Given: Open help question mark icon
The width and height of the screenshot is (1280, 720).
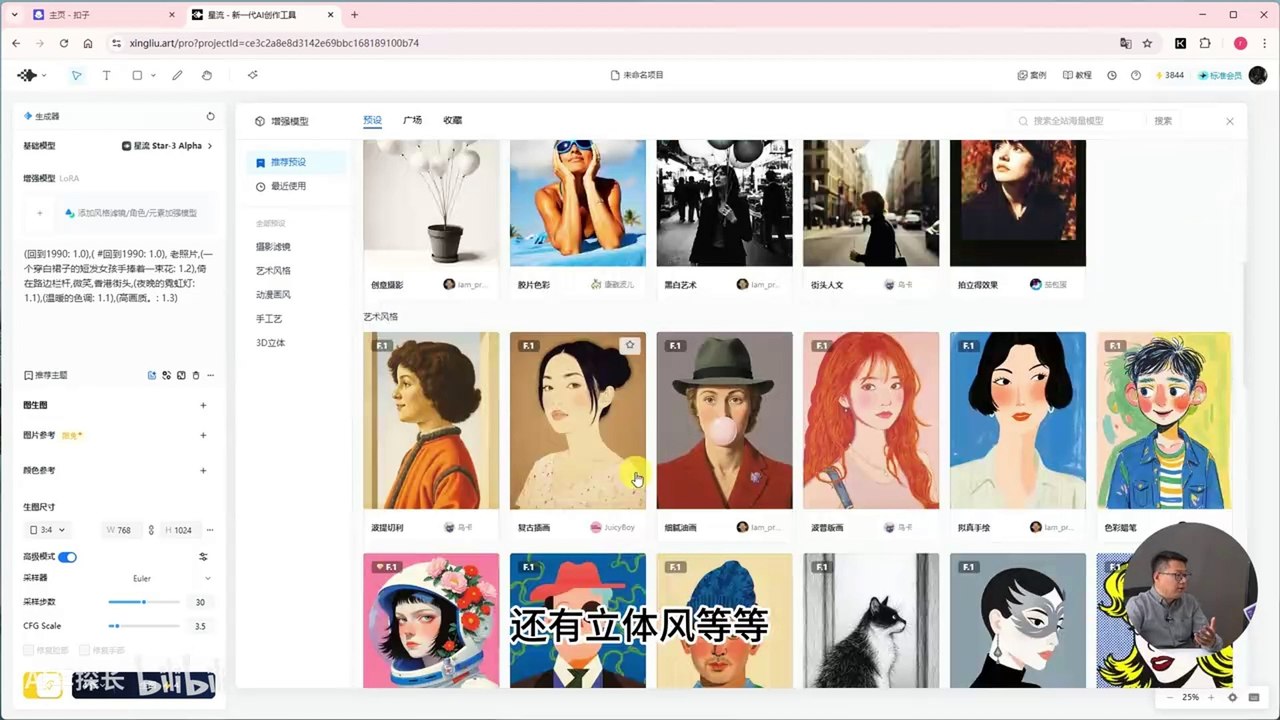Looking at the screenshot, I should [x=1136, y=75].
